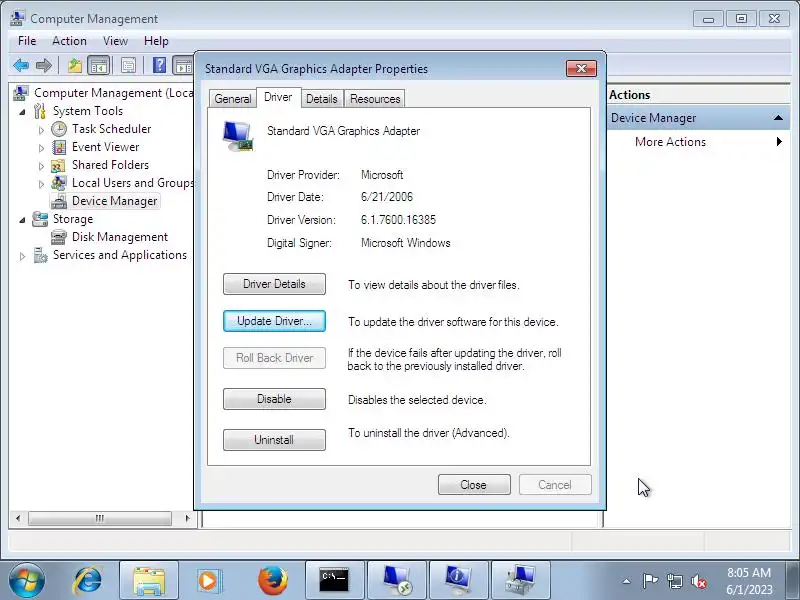Click the muted volume tray icon

[699, 581]
